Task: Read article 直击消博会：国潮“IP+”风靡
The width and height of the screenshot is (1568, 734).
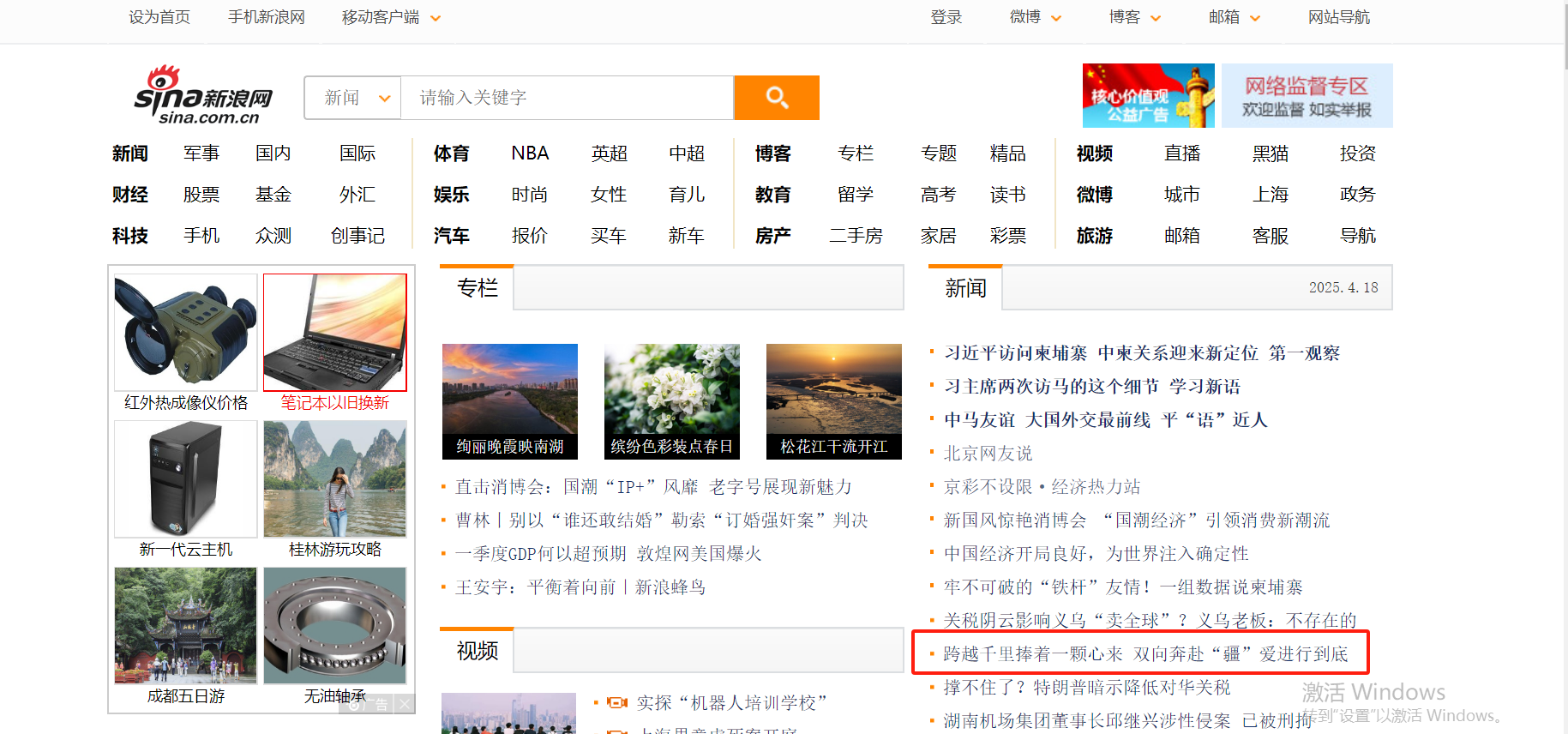Action: tap(653, 487)
